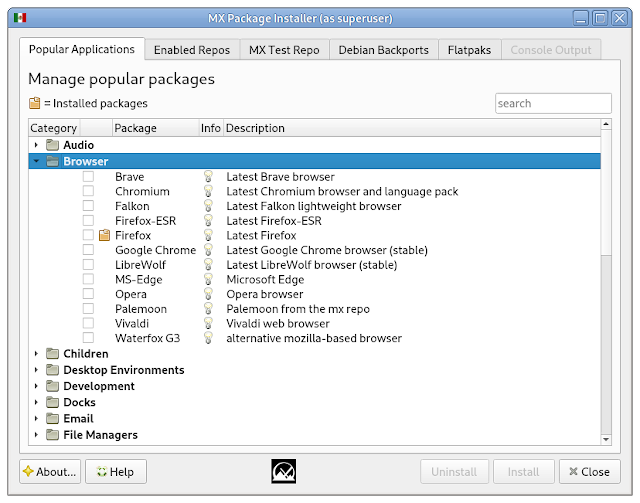640x503 pixels.
Task: Check the Falkon package checkbox
Action: 88,206
